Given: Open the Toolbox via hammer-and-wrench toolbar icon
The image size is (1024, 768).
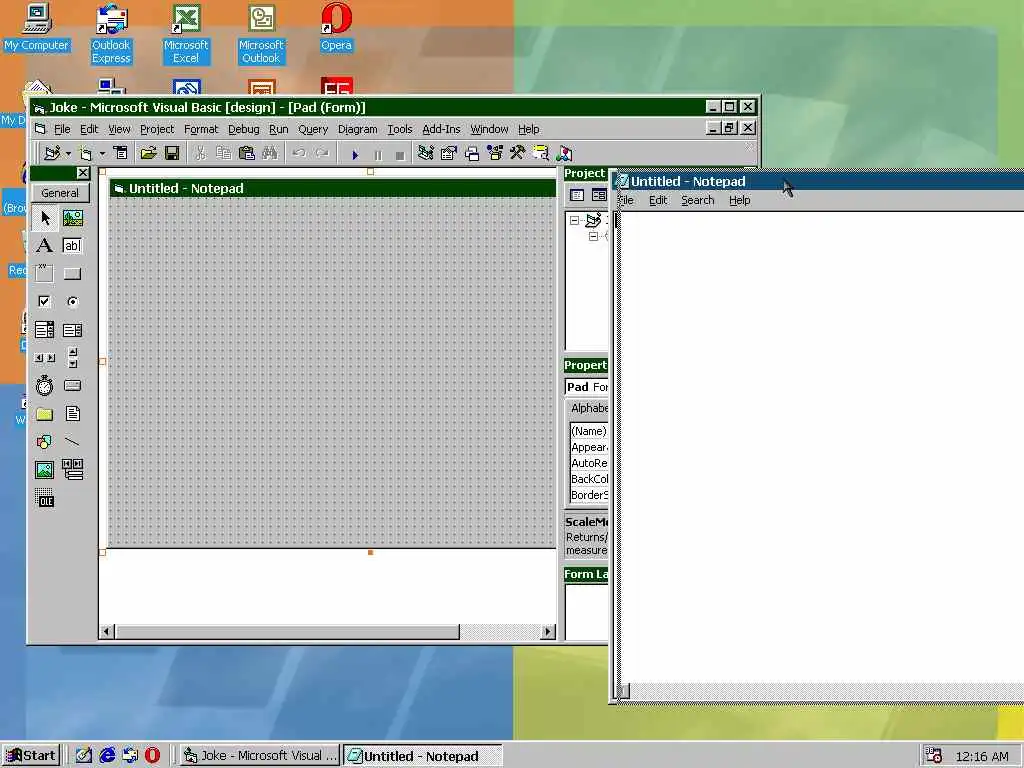Looking at the screenshot, I should click(517, 153).
